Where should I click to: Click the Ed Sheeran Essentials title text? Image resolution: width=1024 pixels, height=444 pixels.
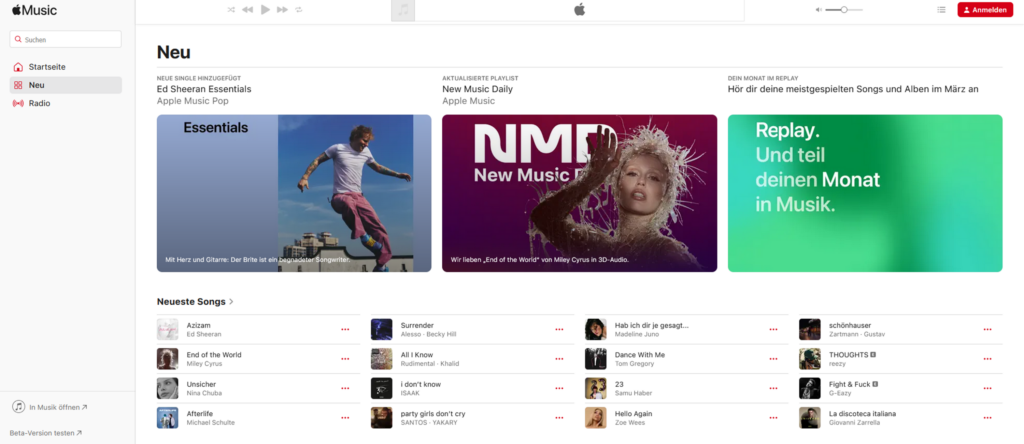point(204,89)
